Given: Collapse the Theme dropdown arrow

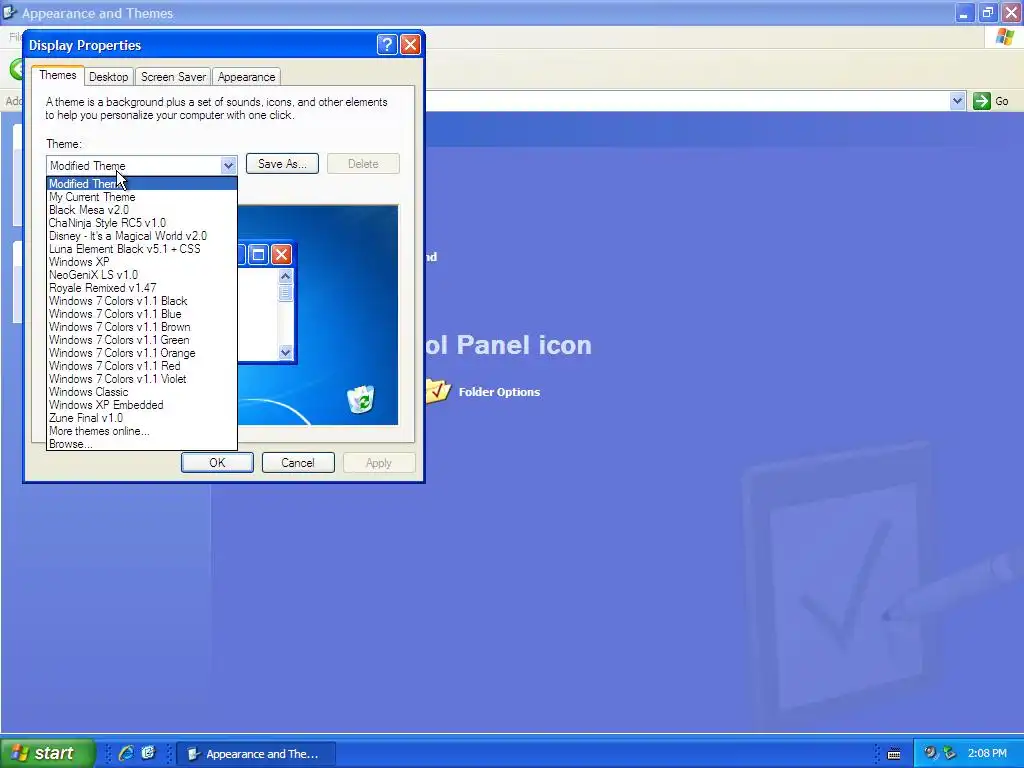Looking at the screenshot, I should 228,165.
